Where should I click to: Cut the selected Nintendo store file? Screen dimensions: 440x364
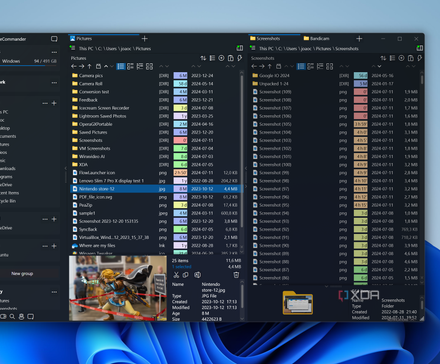point(176,275)
